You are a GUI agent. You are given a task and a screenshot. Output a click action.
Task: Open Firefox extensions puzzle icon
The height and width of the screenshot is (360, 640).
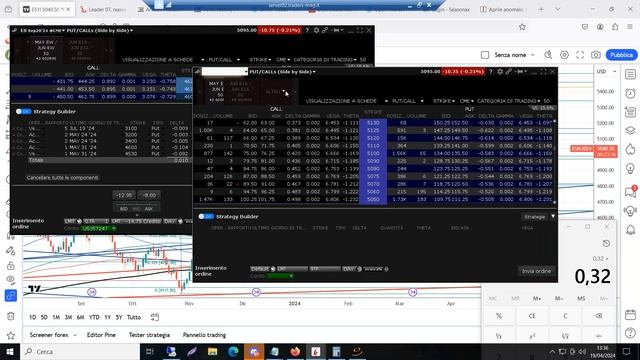tap(615, 27)
